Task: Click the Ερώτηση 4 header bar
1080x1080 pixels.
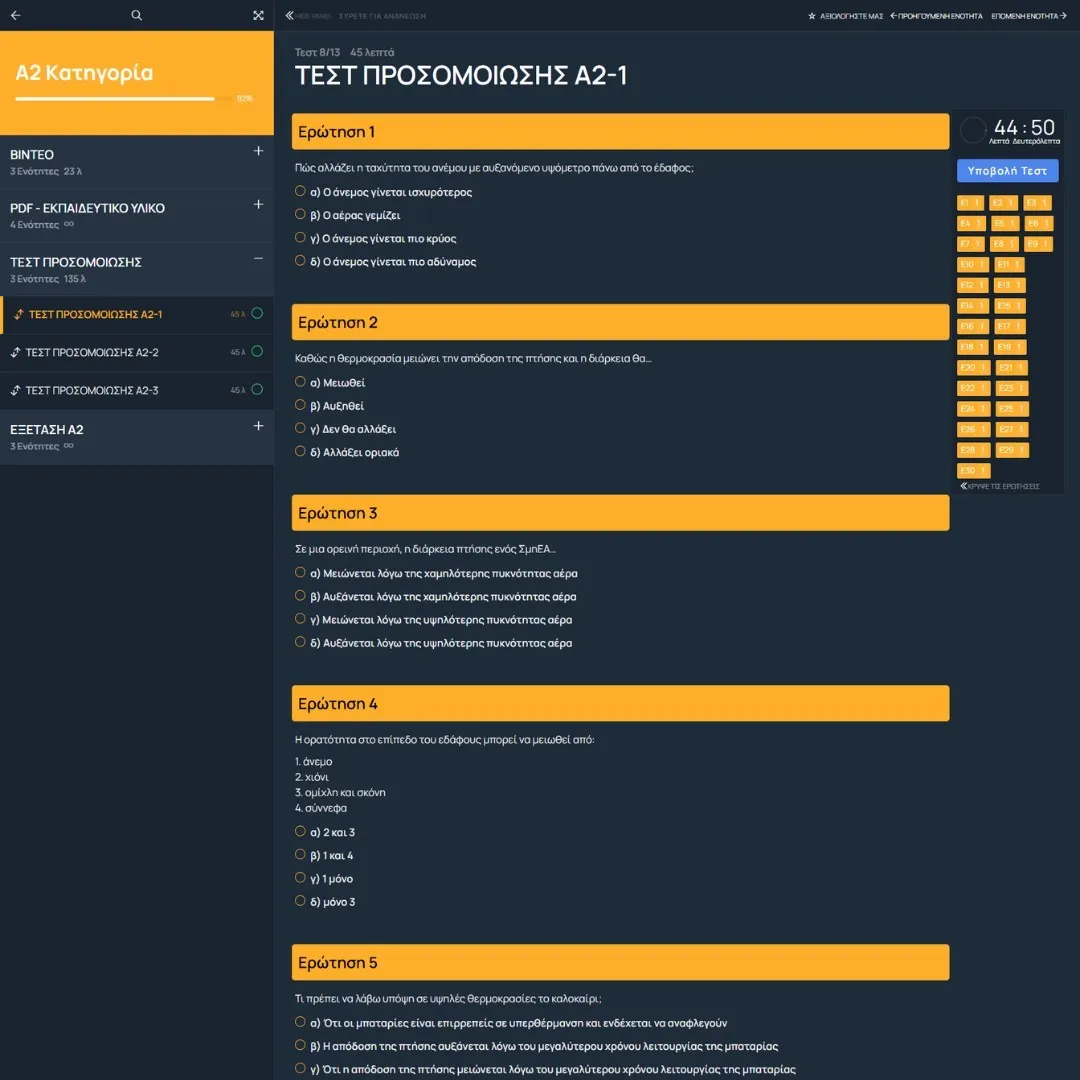Action: 620,703
